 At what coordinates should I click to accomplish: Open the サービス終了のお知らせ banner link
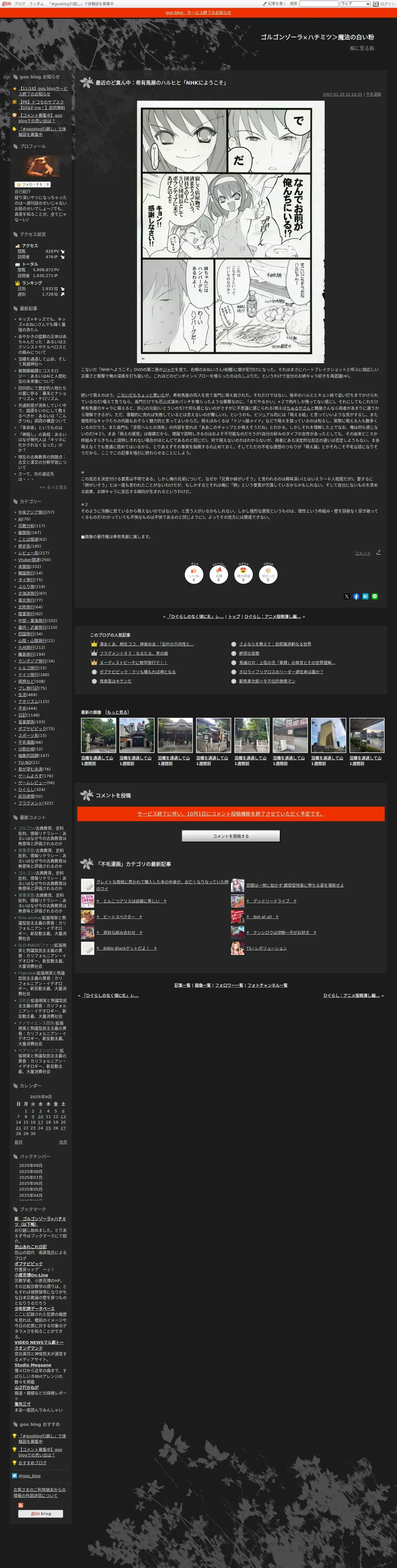(198, 12)
